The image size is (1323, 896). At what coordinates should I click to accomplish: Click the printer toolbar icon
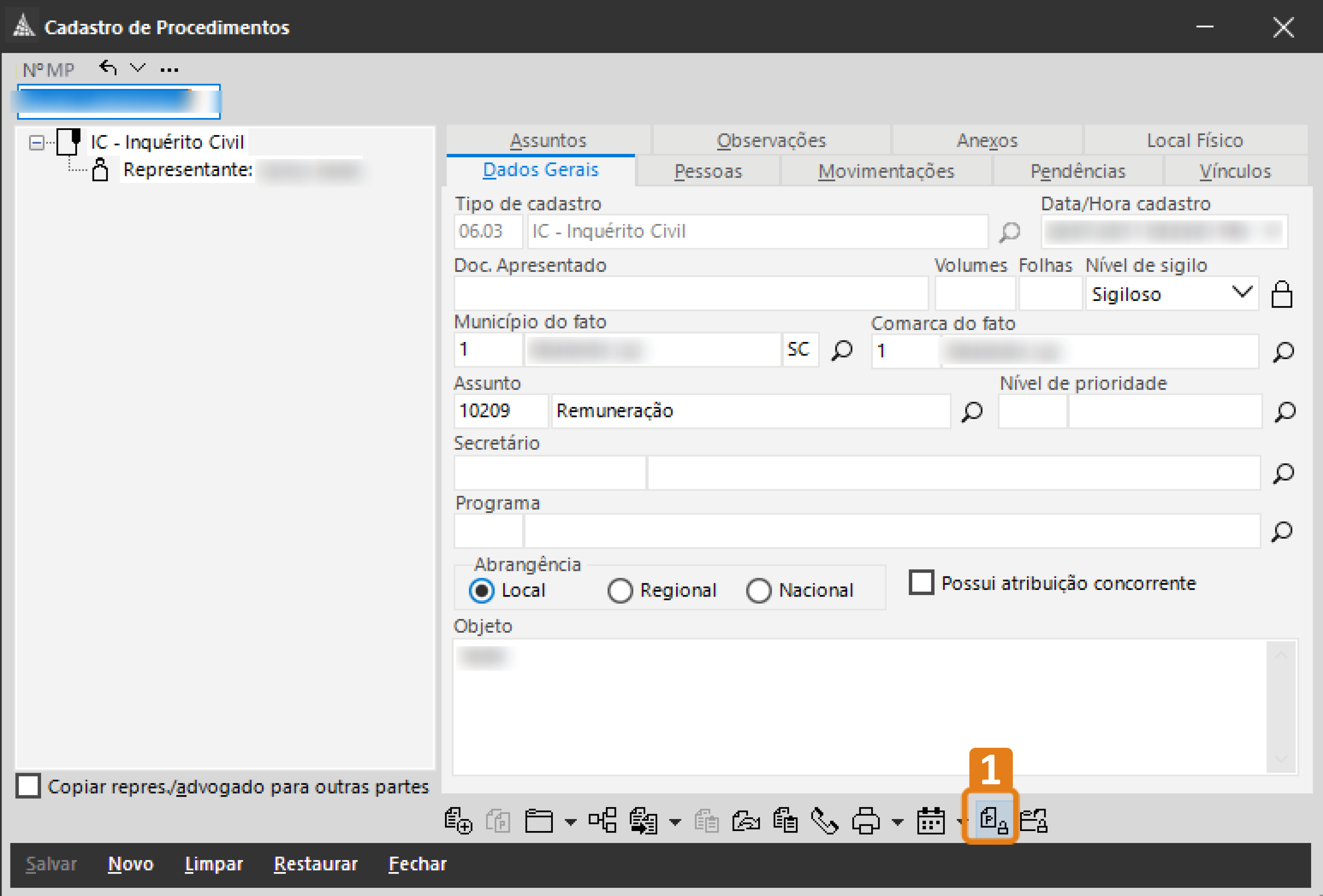pyautogui.click(x=866, y=821)
